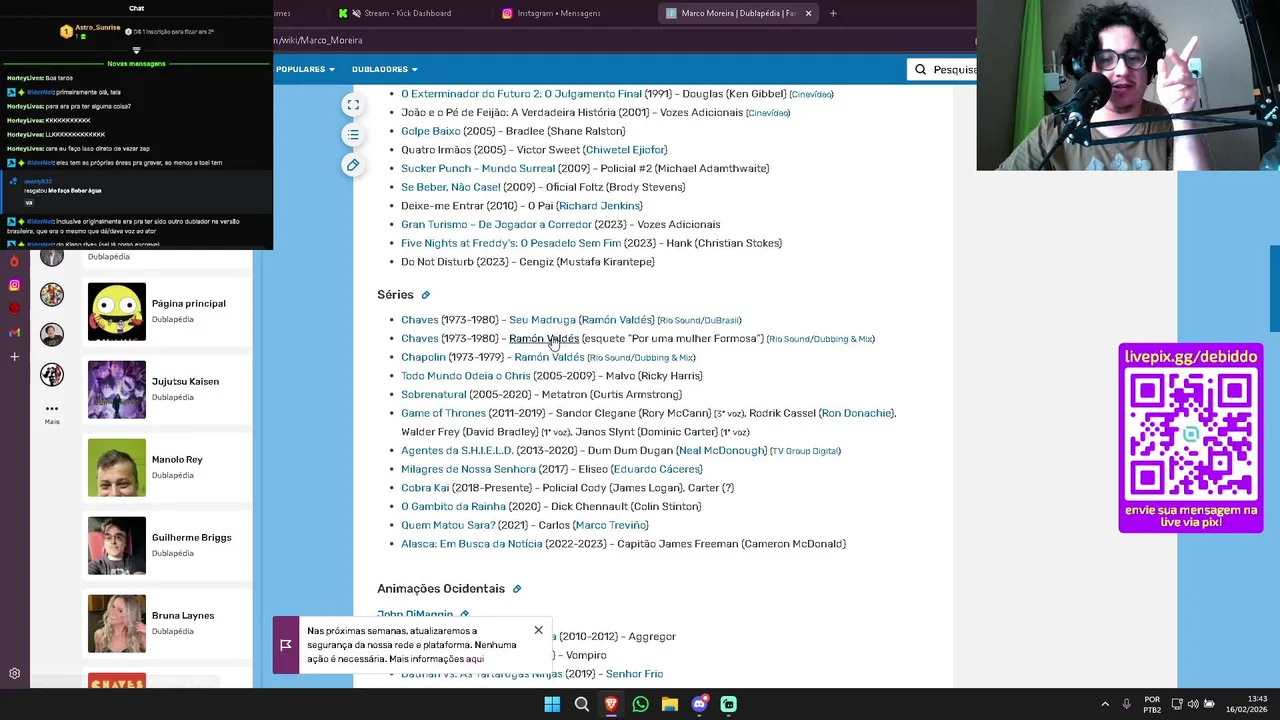Viewport: 1280px width, 720px height.
Task: Open the Five Nights at Freddy's link
Action: [511, 243]
